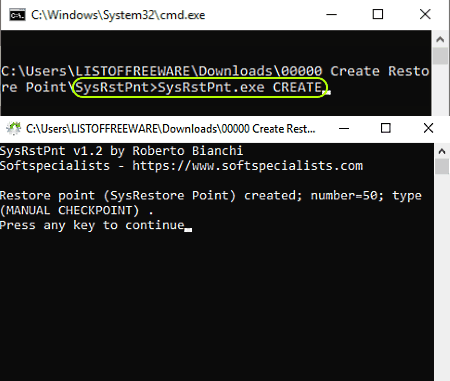Screen dimensions: 450x381
Task: Click scroll-up arrow in cmd.exe window
Action: (440, 40)
